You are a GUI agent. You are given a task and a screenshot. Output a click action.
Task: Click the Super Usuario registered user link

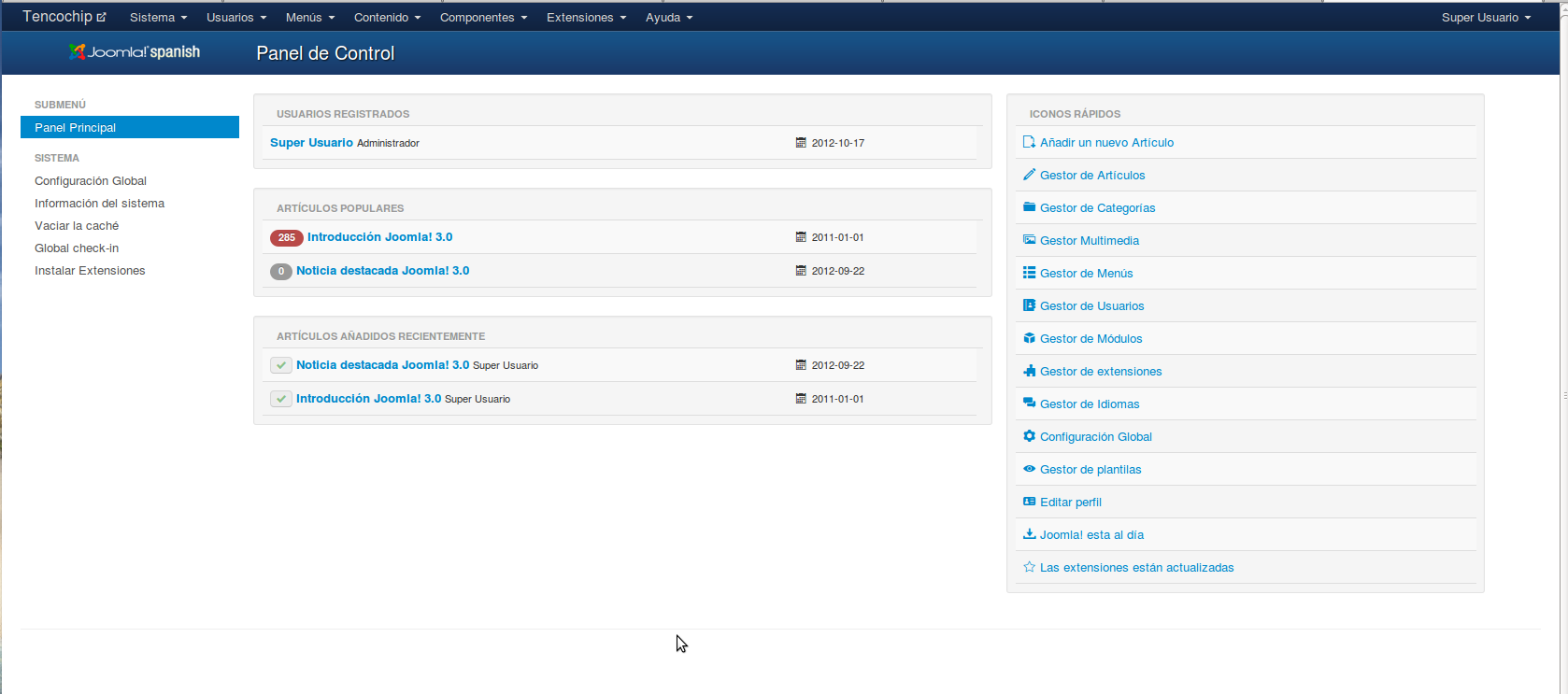pyautogui.click(x=311, y=143)
